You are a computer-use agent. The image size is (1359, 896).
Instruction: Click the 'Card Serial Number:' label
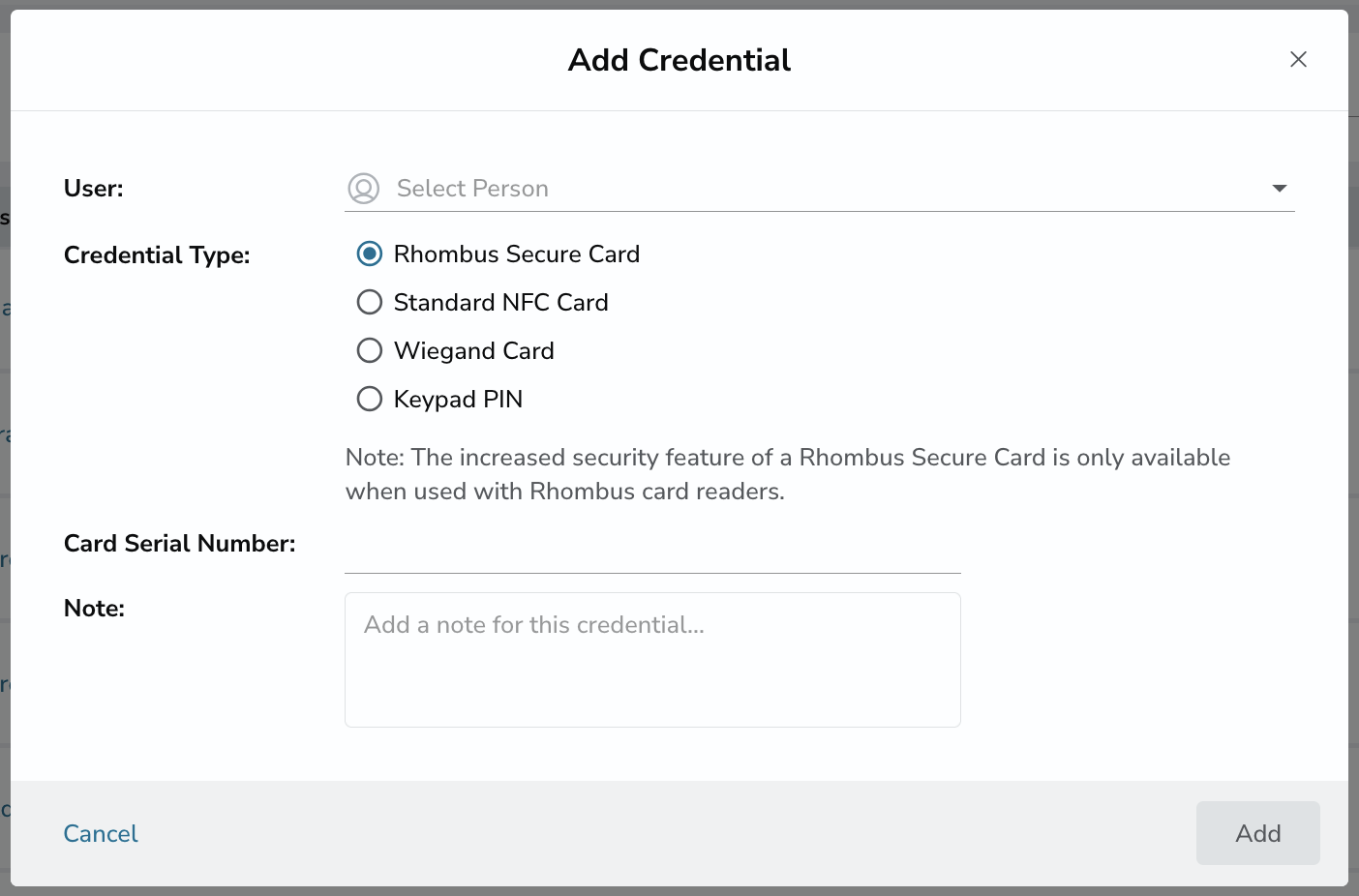tap(180, 544)
